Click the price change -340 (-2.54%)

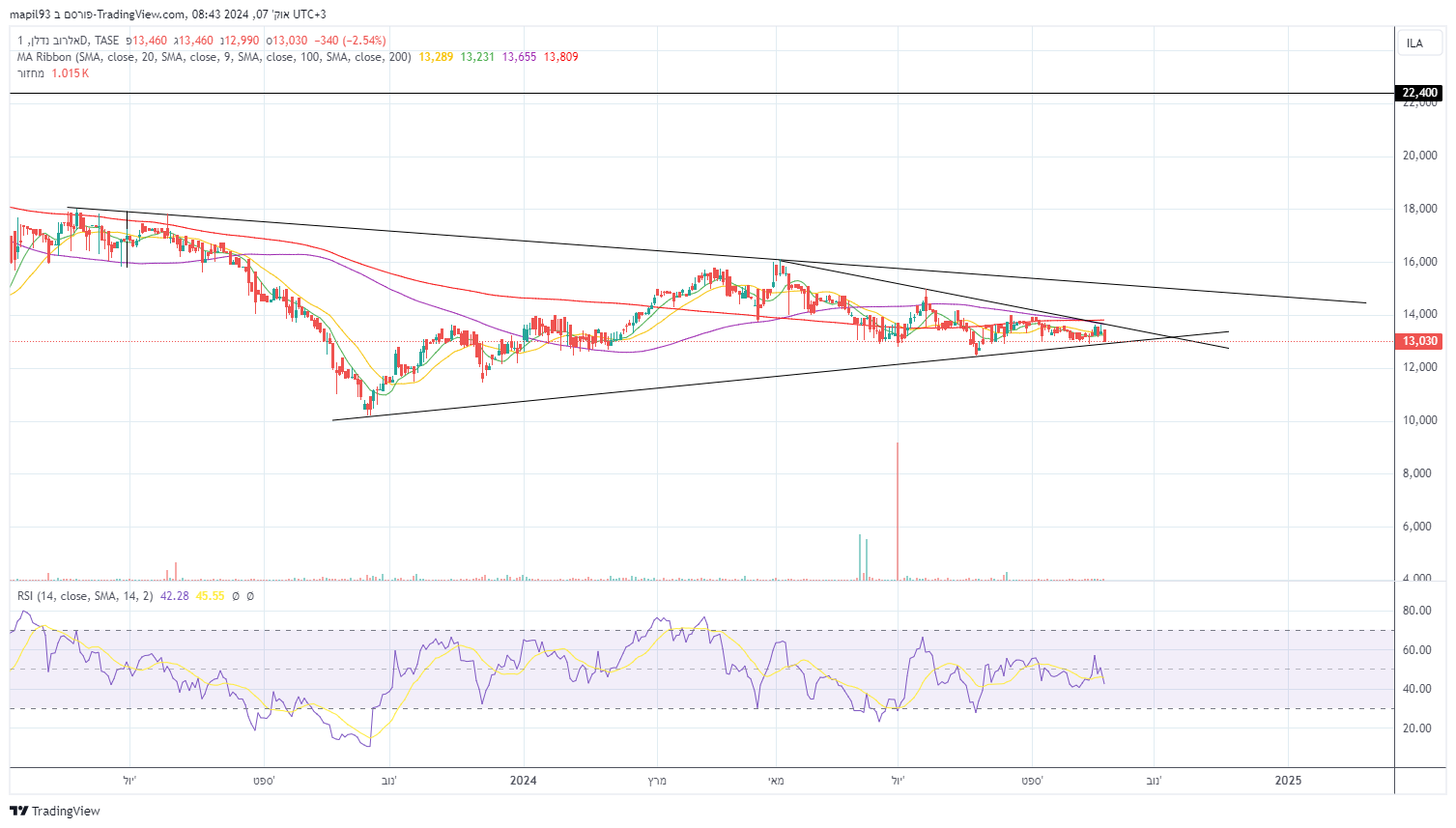(x=350, y=41)
